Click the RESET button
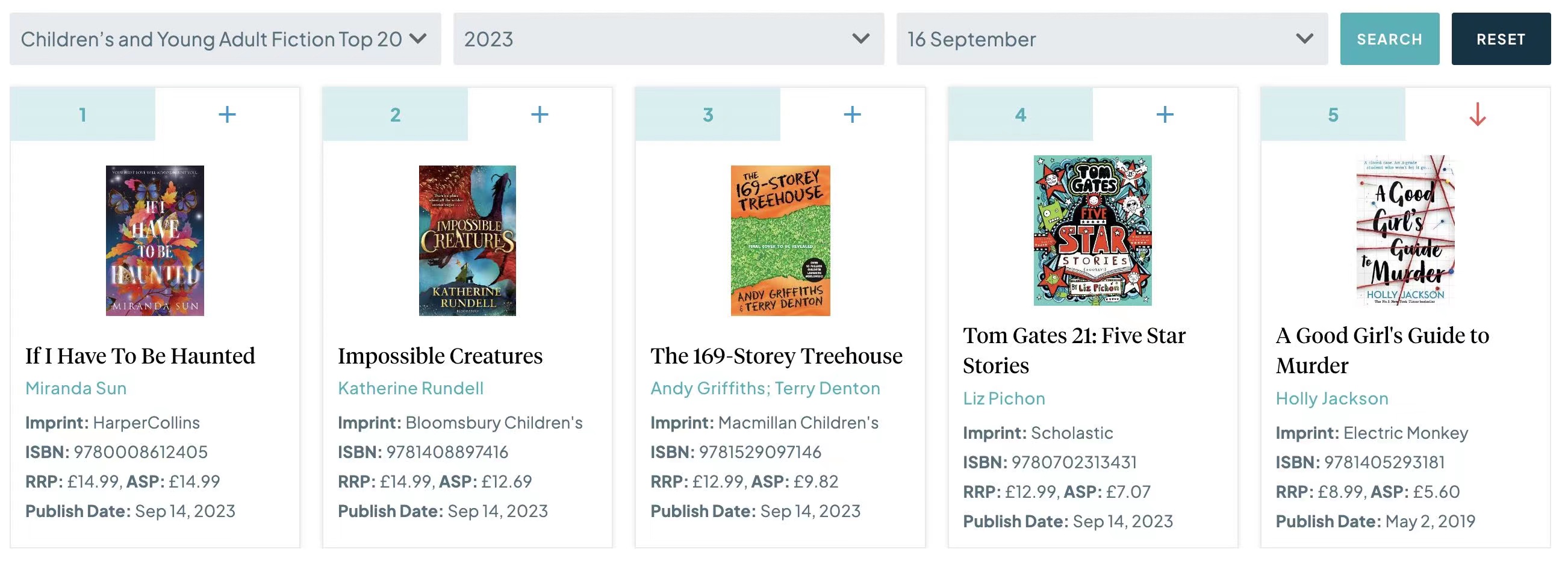1568x561 pixels. [x=1501, y=39]
